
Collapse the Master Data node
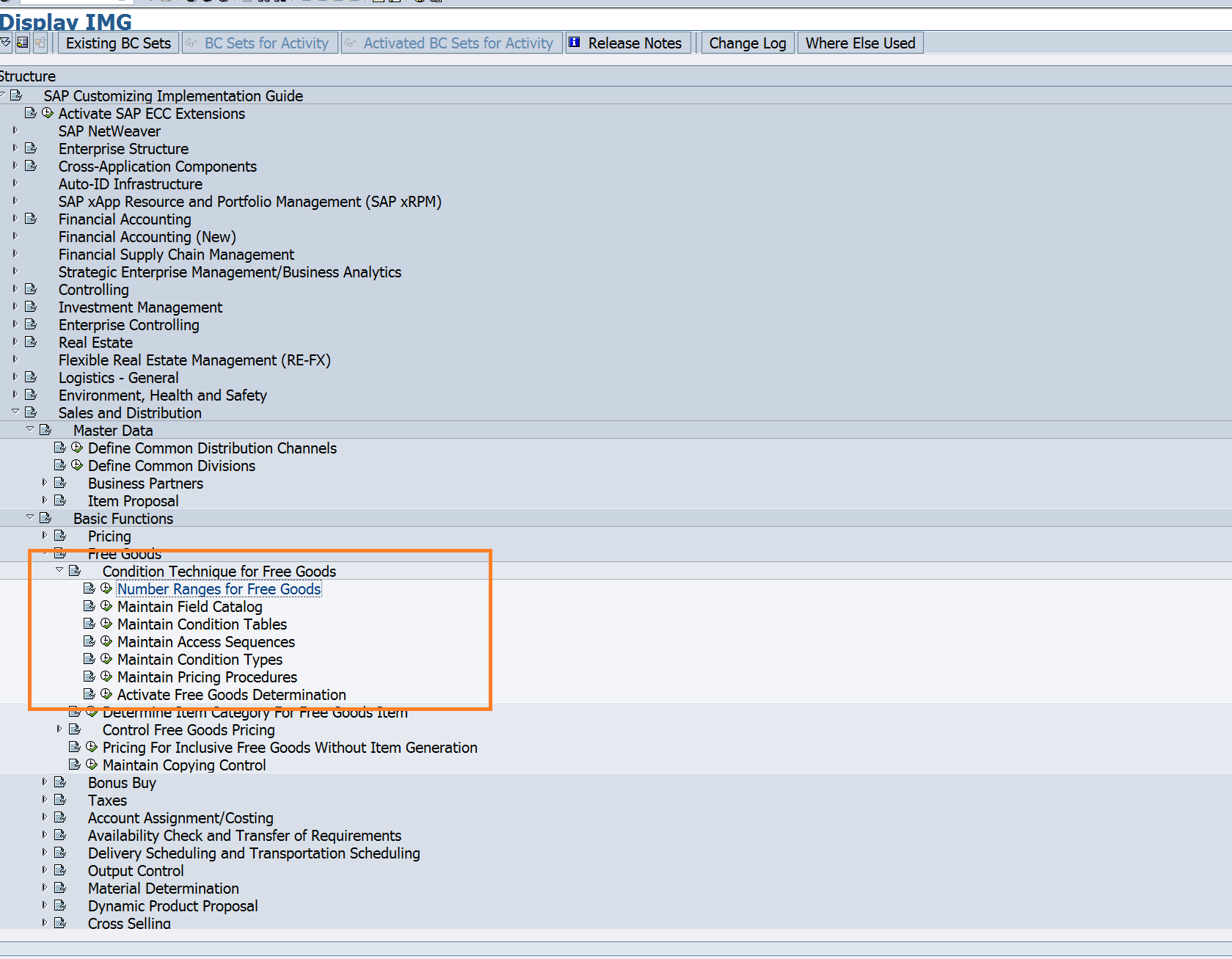[30, 429]
